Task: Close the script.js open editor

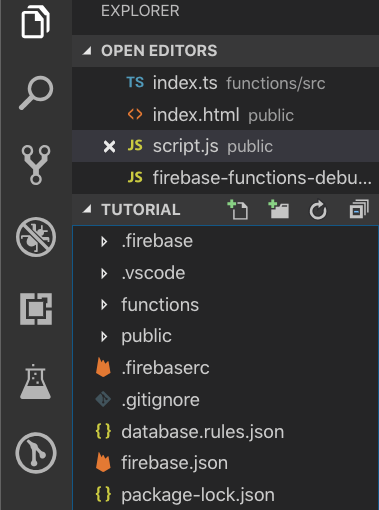Action: 109,146
